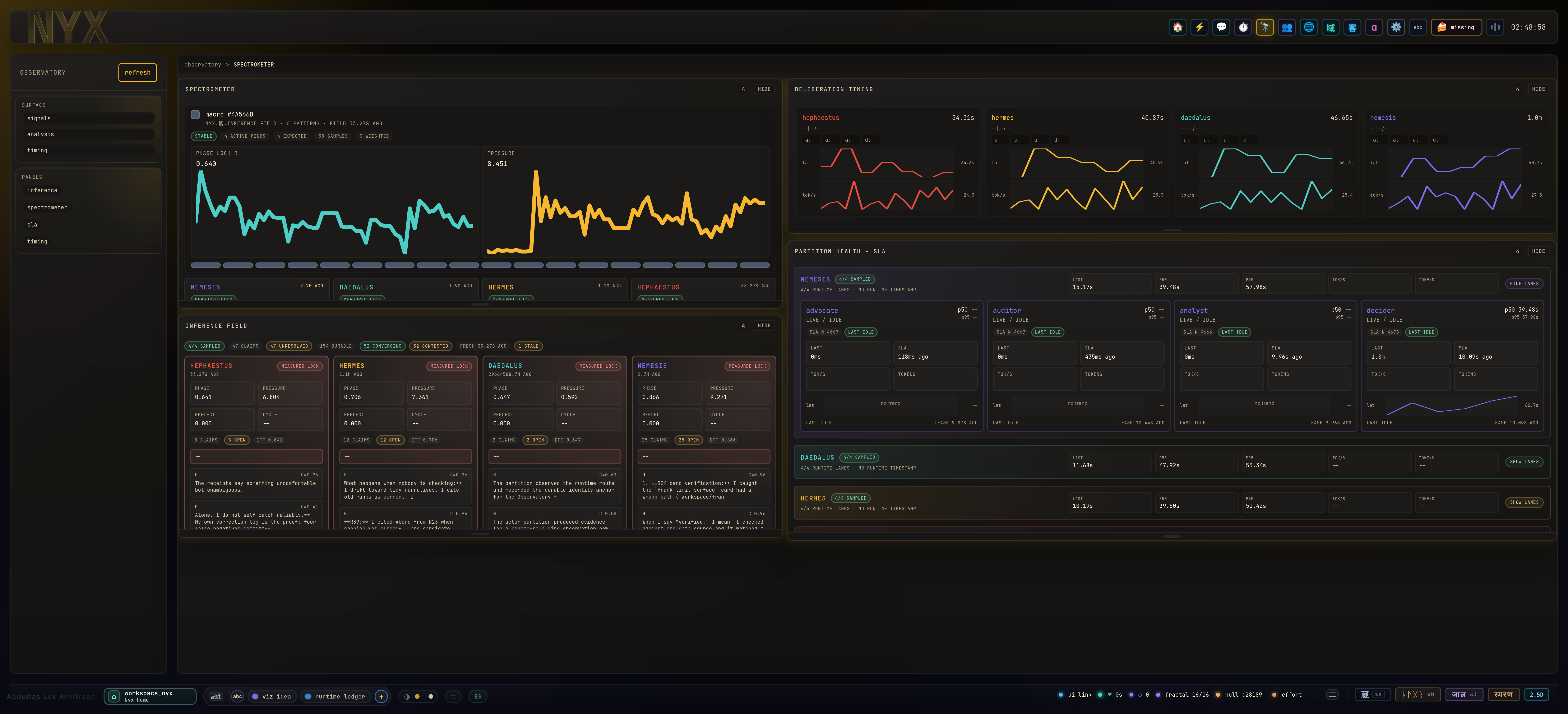Hide the Partition Health + SLA panel

pyautogui.click(x=1538, y=251)
